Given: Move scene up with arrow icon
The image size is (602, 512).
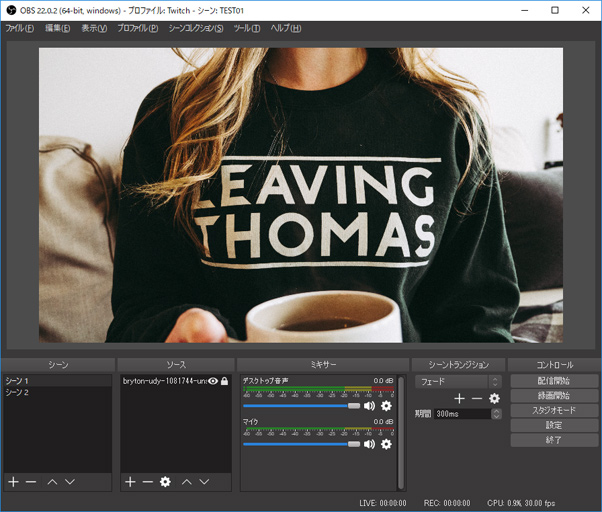Looking at the screenshot, I should tap(52, 482).
